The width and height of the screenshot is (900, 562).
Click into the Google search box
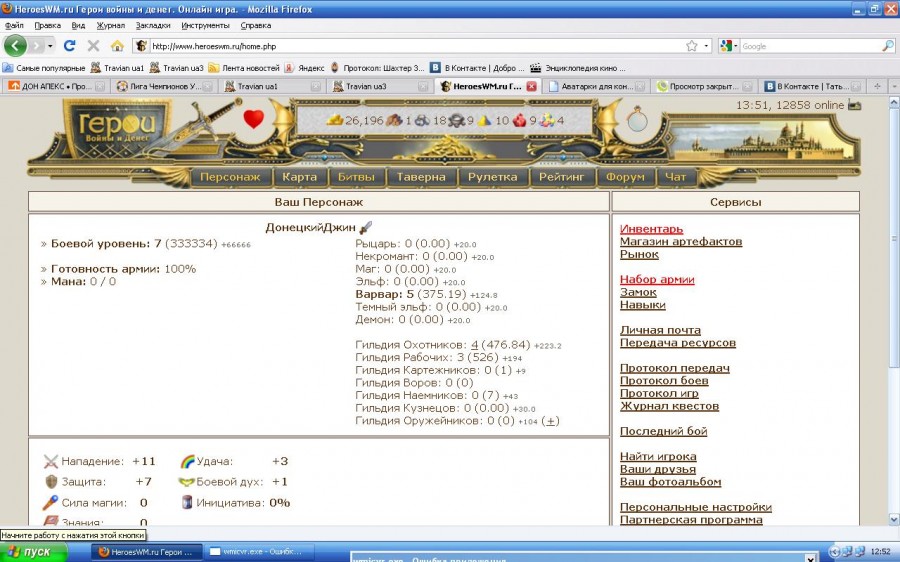click(x=810, y=46)
